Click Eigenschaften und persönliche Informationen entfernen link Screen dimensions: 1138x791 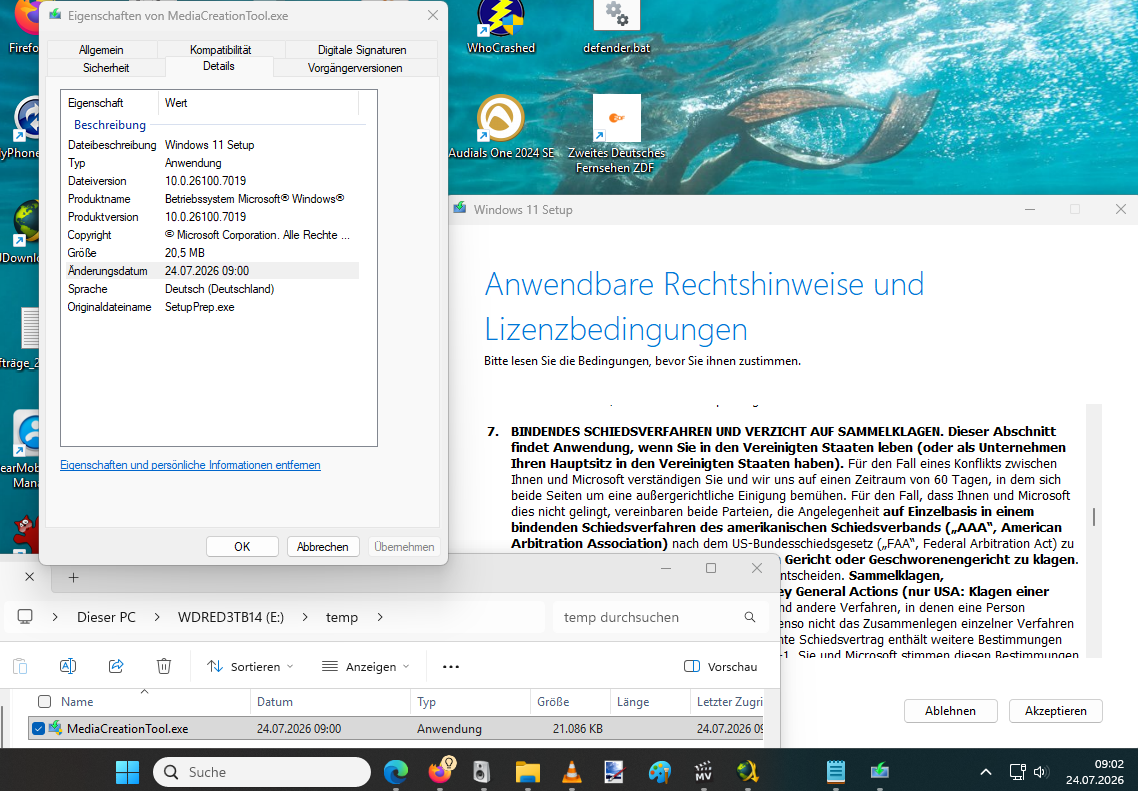pyautogui.click(x=190, y=465)
